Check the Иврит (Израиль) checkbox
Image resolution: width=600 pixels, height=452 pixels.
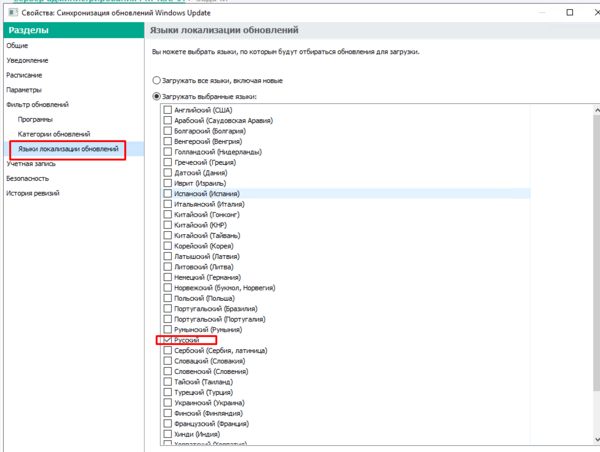[x=168, y=183]
